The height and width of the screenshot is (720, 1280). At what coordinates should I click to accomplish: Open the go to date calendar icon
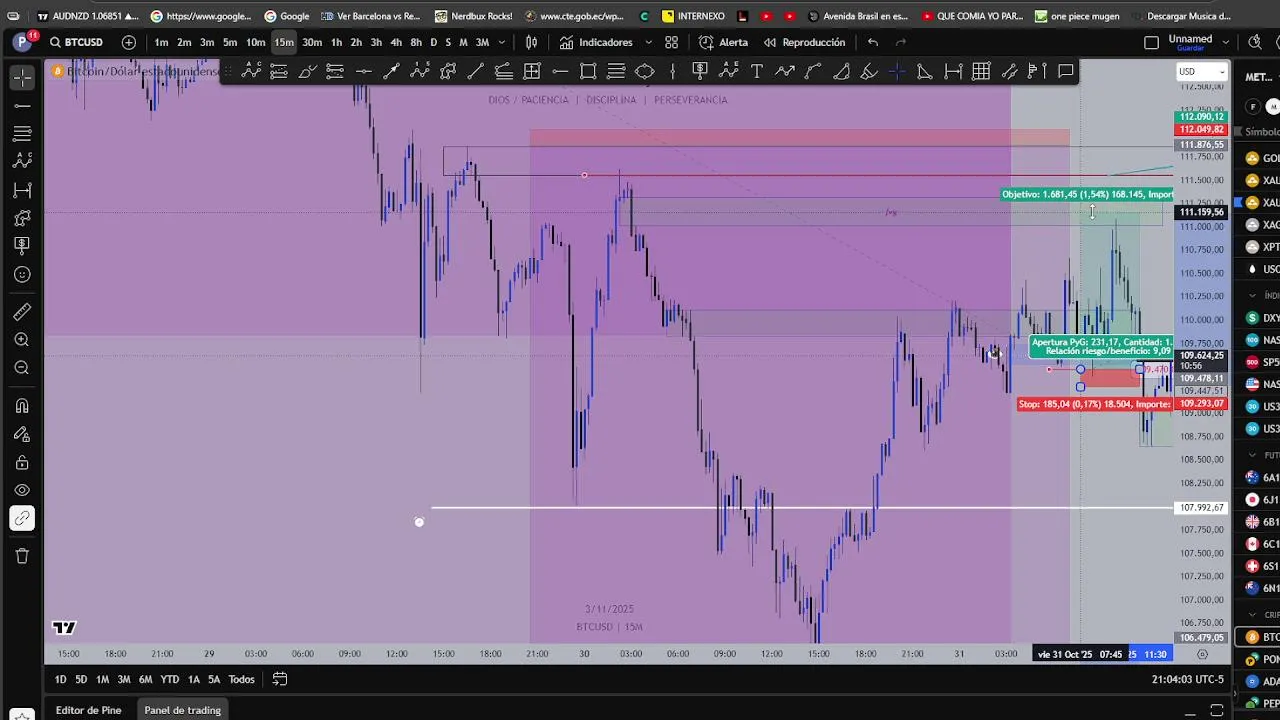[x=280, y=679]
